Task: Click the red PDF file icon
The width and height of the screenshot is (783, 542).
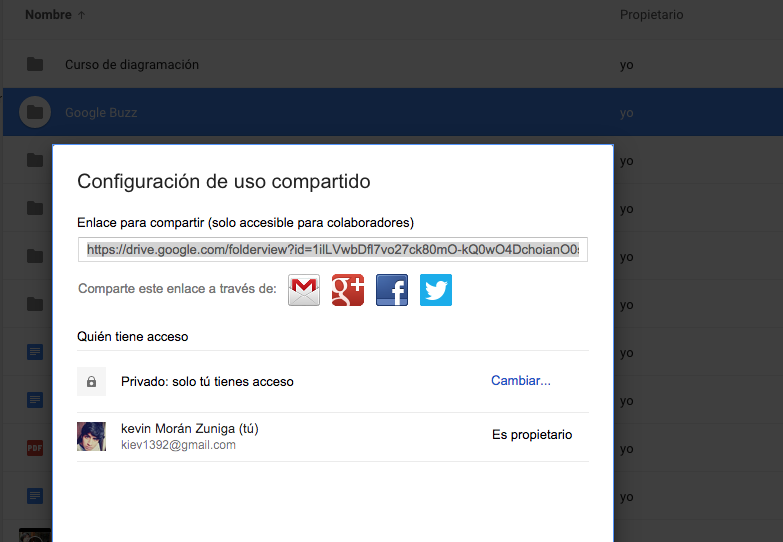Action: [35, 448]
